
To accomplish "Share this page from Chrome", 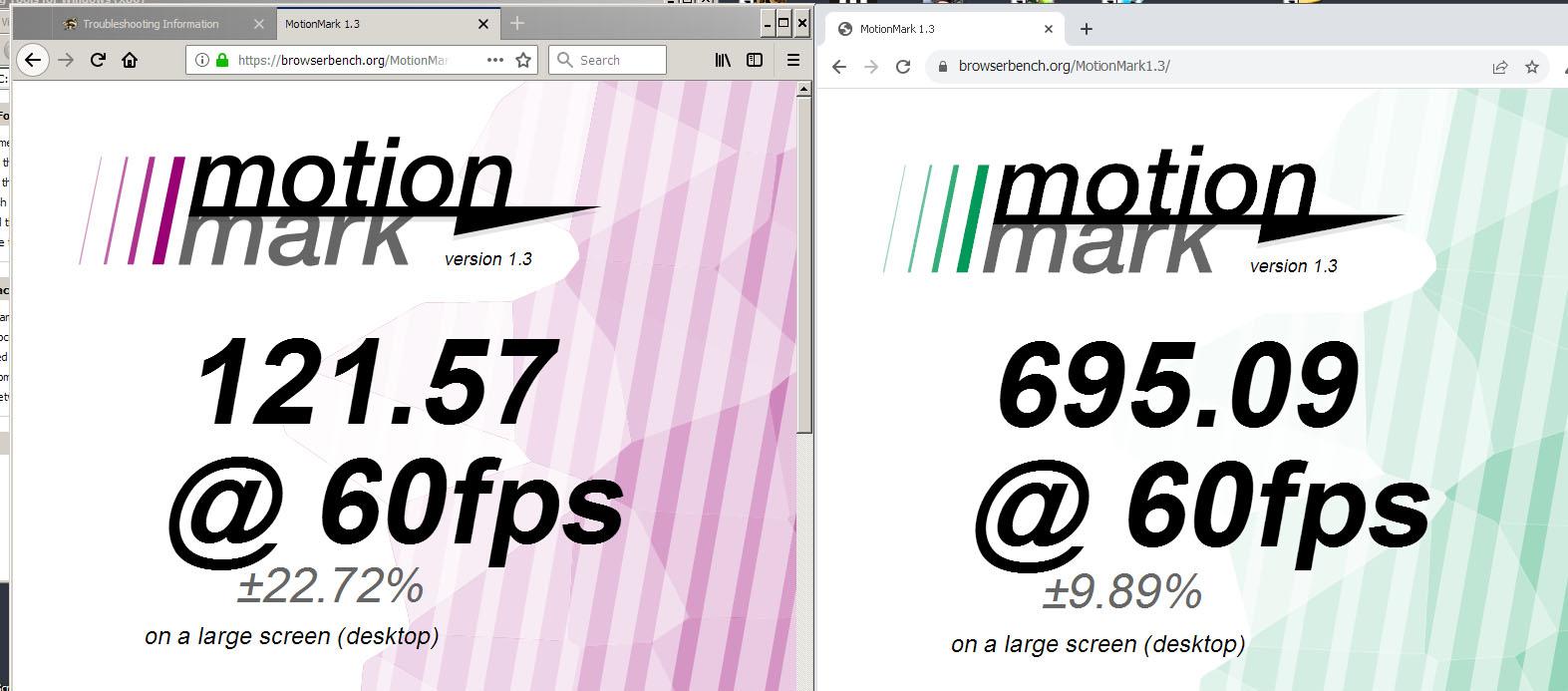I will pos(1499,67).
